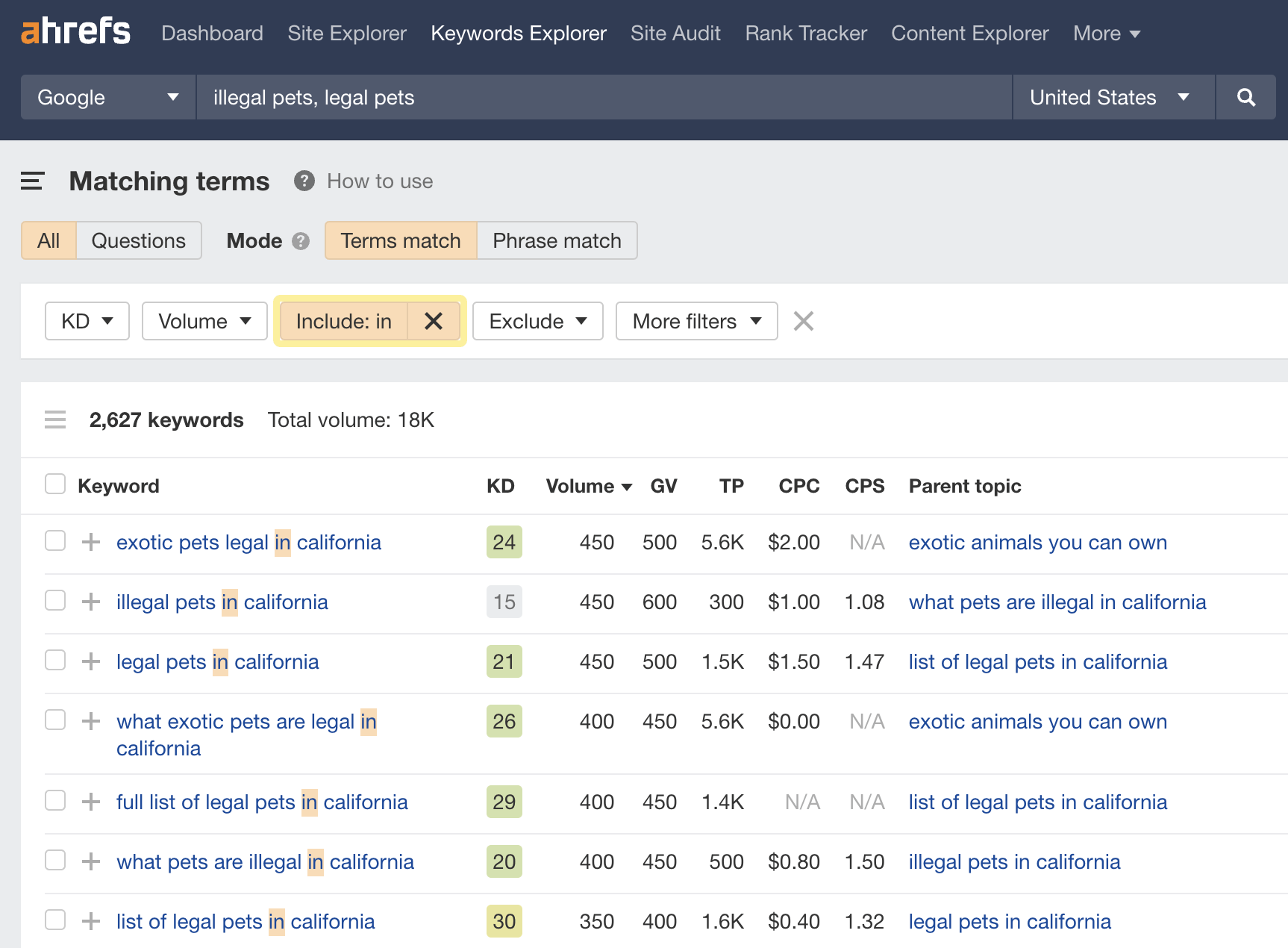Open the parent topic exotic animals you can own

point(1037,543)
